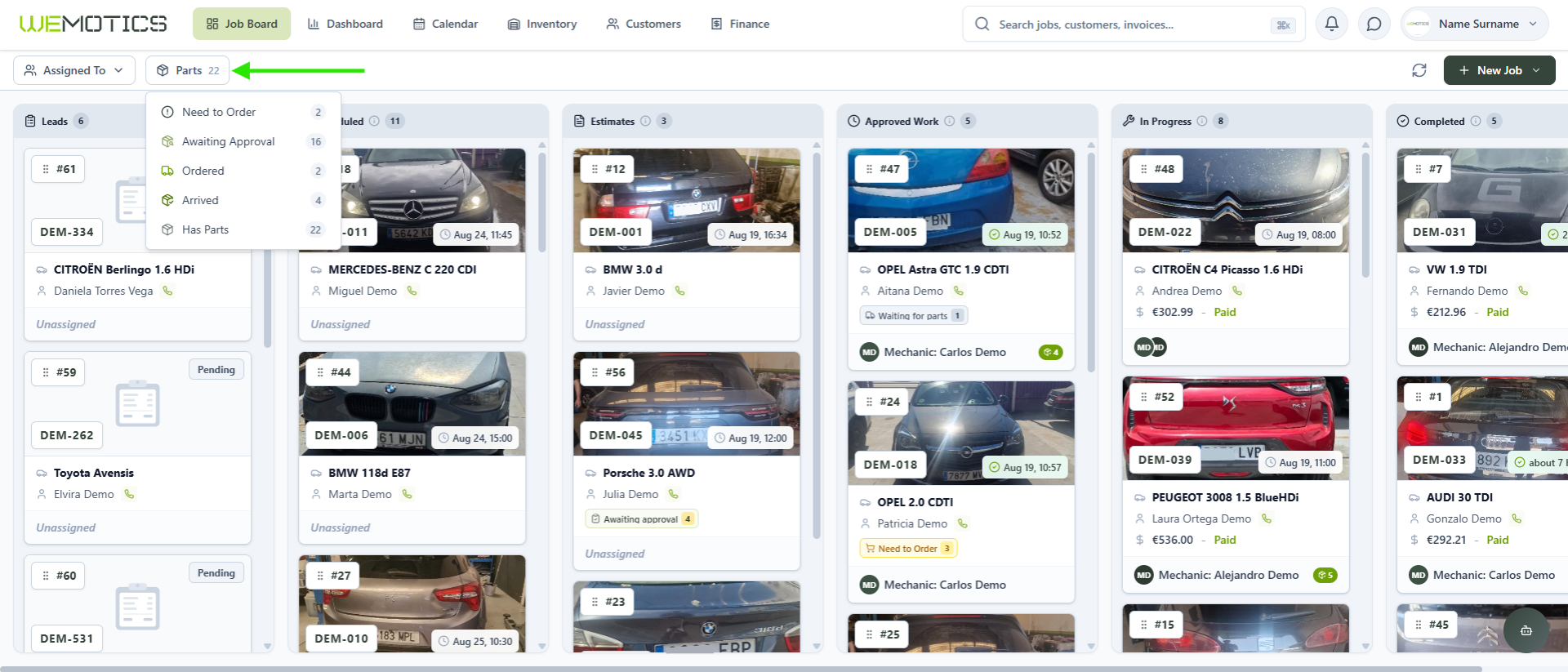Grab the drag handle on card #61

pyautogui.click(x=46, y=169)
